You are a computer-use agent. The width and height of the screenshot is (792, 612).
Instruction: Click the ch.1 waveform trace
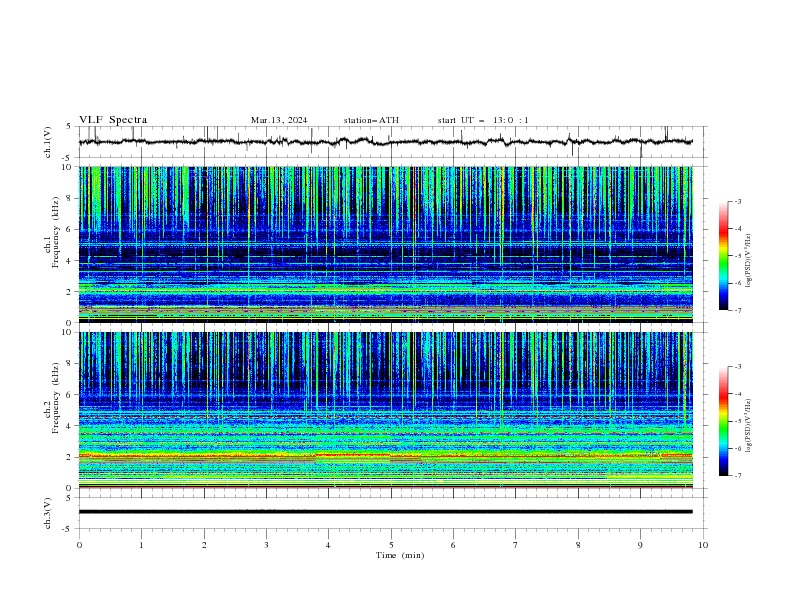pos(385,142)
